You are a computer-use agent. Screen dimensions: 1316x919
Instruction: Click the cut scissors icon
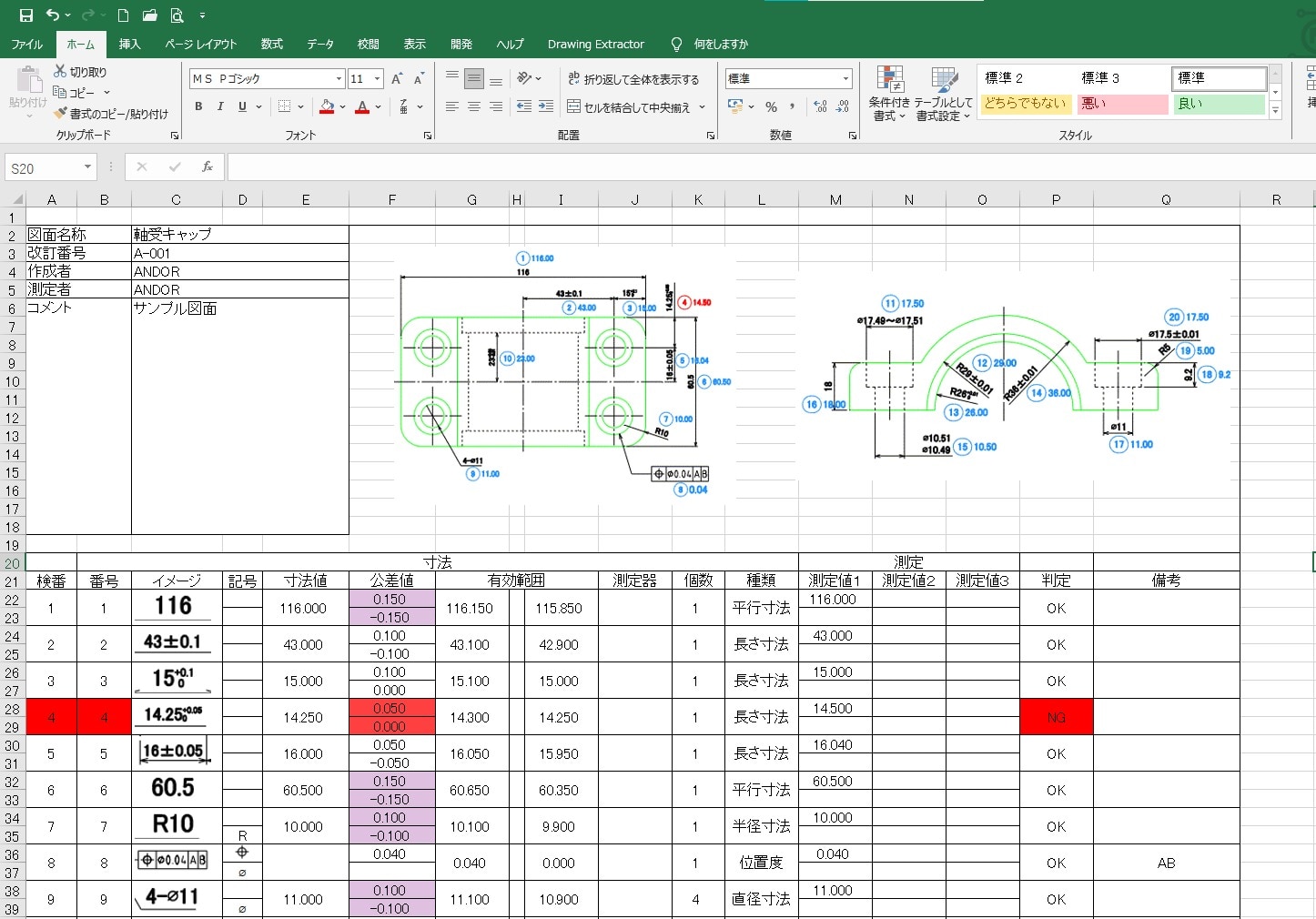point(61,71)
